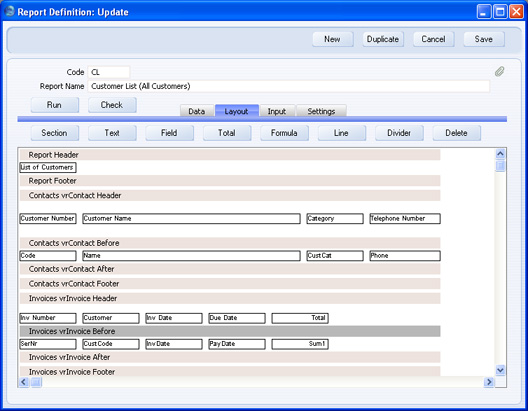Viewport: 528px width, 411px height.
Task: Duplicate the current report definition
Action: coord(383,39)
